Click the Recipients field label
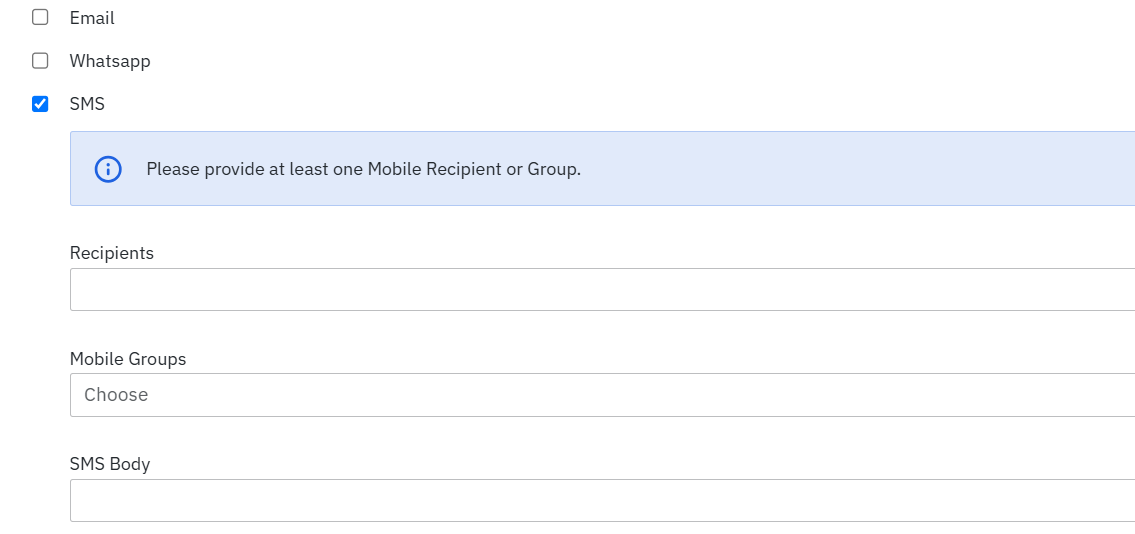Image resolution: width=1135 pixels, height=534 pixels. coord(112,253)
